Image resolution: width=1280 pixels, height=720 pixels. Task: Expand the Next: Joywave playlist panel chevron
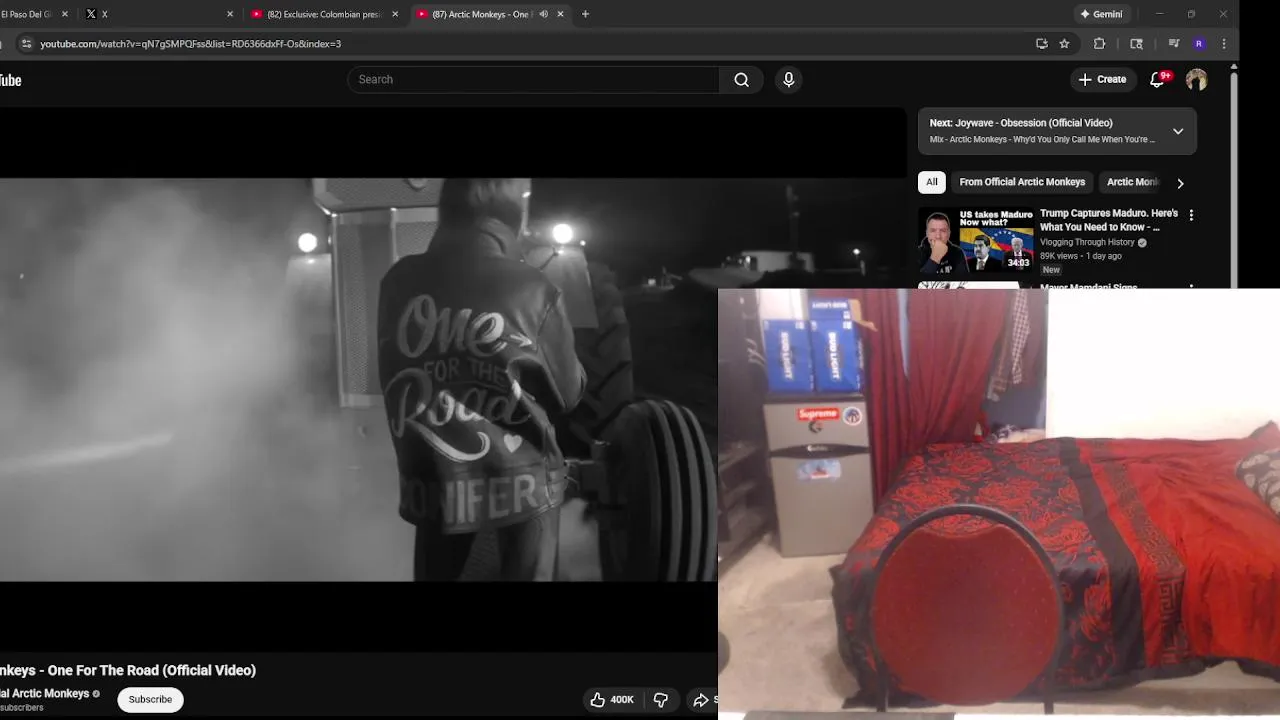coord(1178,131)
